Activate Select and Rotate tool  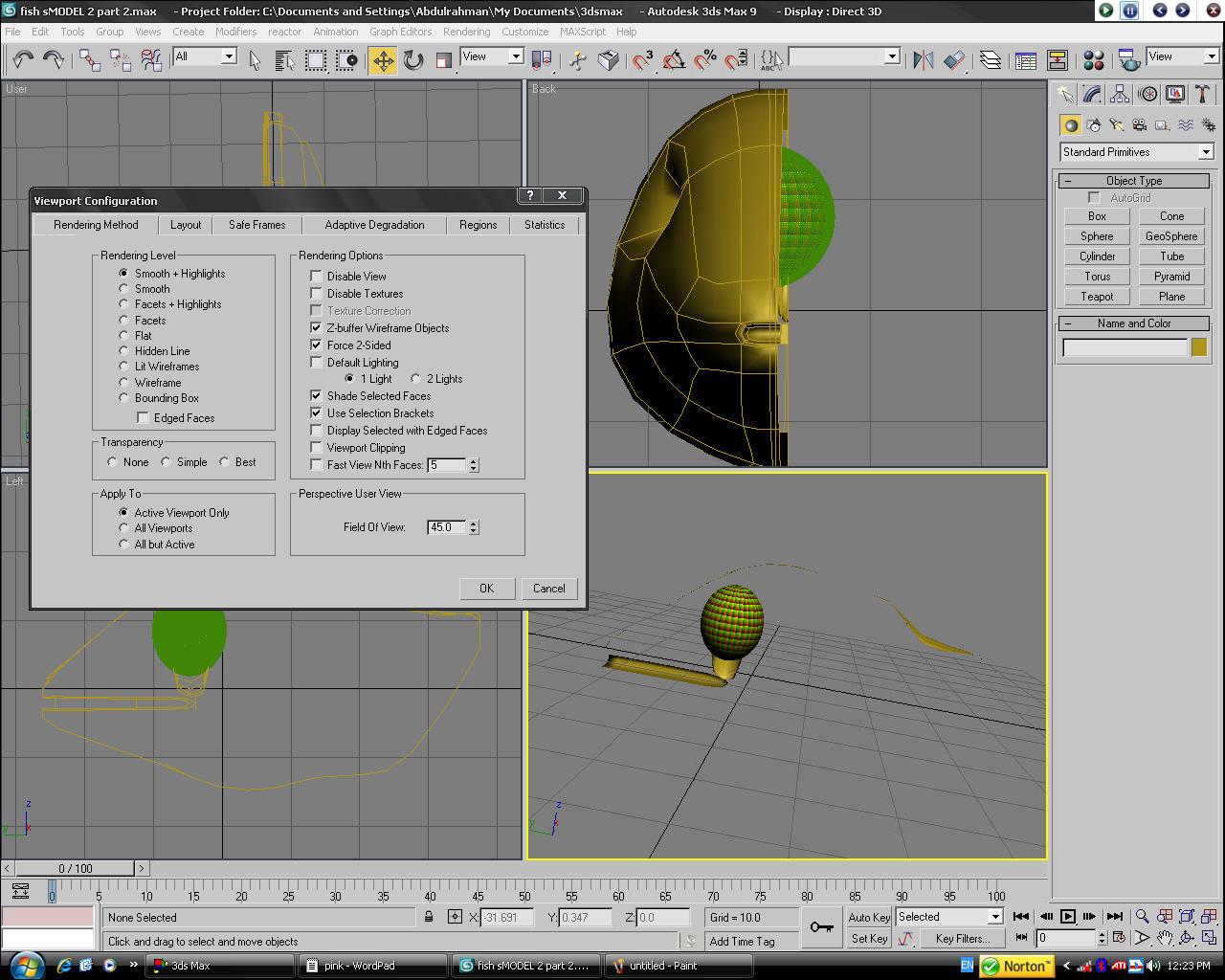[x=413, y=60]
